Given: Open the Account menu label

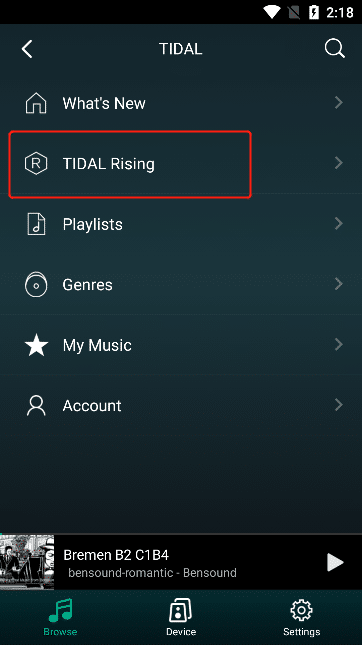Looking at the screenshot, I should 92,406.
